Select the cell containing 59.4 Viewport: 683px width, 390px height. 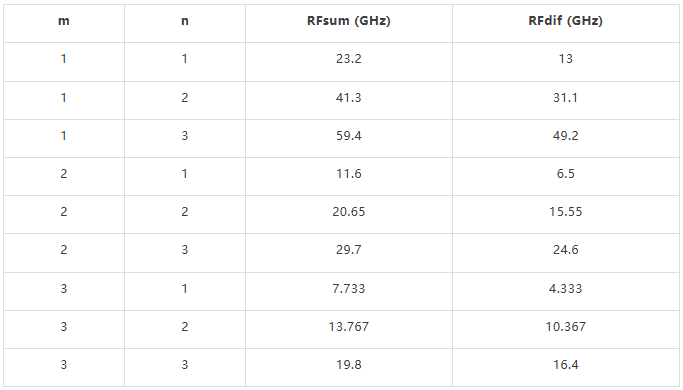(x=348, y=136)
